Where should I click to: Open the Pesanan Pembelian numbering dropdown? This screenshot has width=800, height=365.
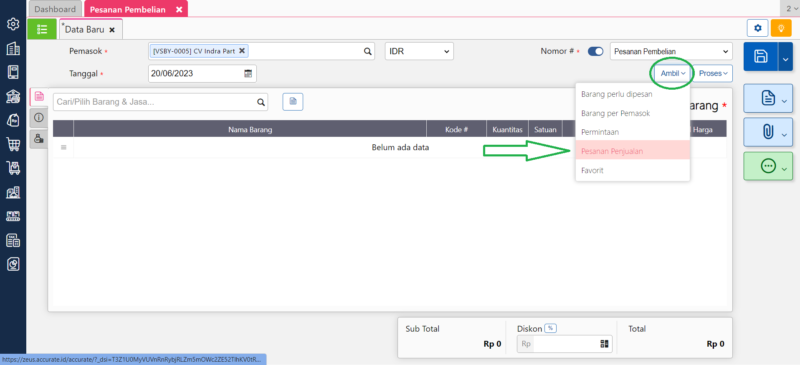[x=671, y=52]
